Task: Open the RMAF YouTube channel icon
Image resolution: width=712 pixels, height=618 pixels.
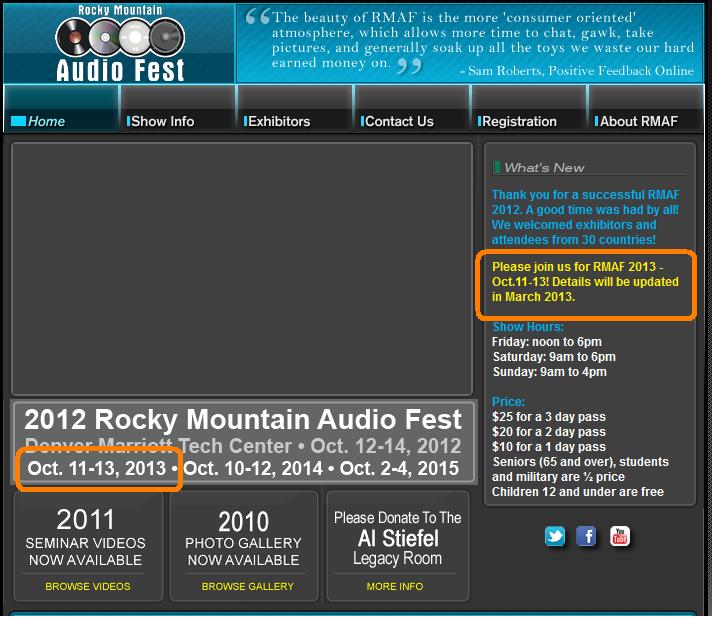Action: (620, 537)
